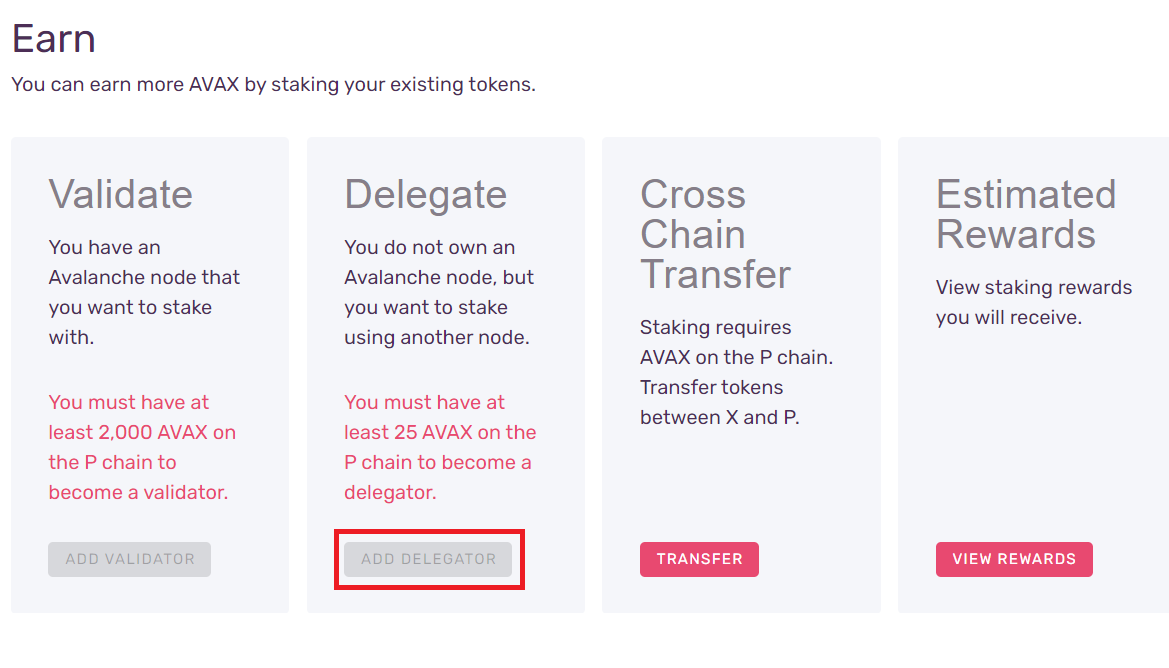Click the staking description under Earn

pos(272,84)
